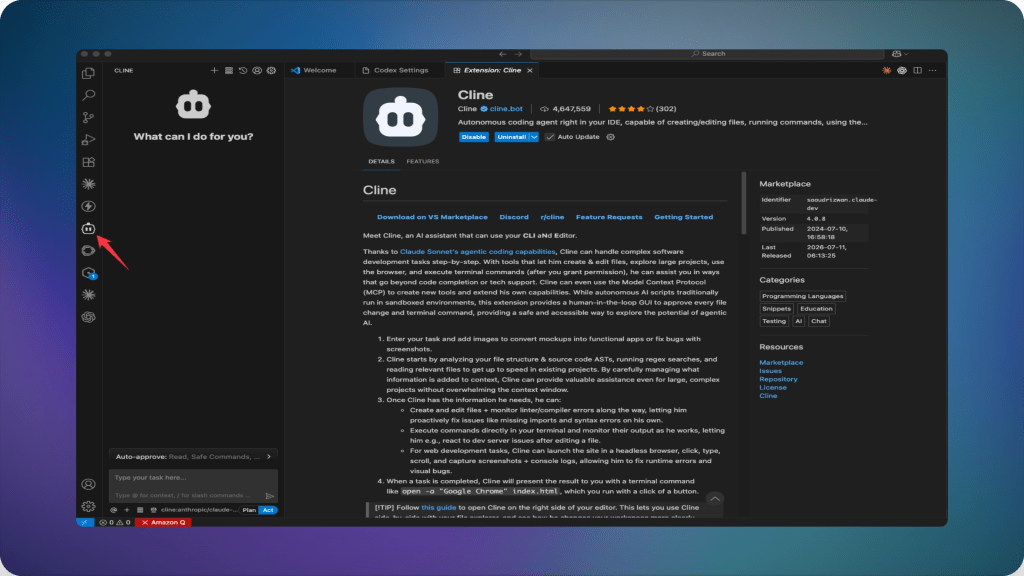Screen dimensions: 1024x576
Task: Follow the 'this guide' link
Action: click(x=439, y=507)
